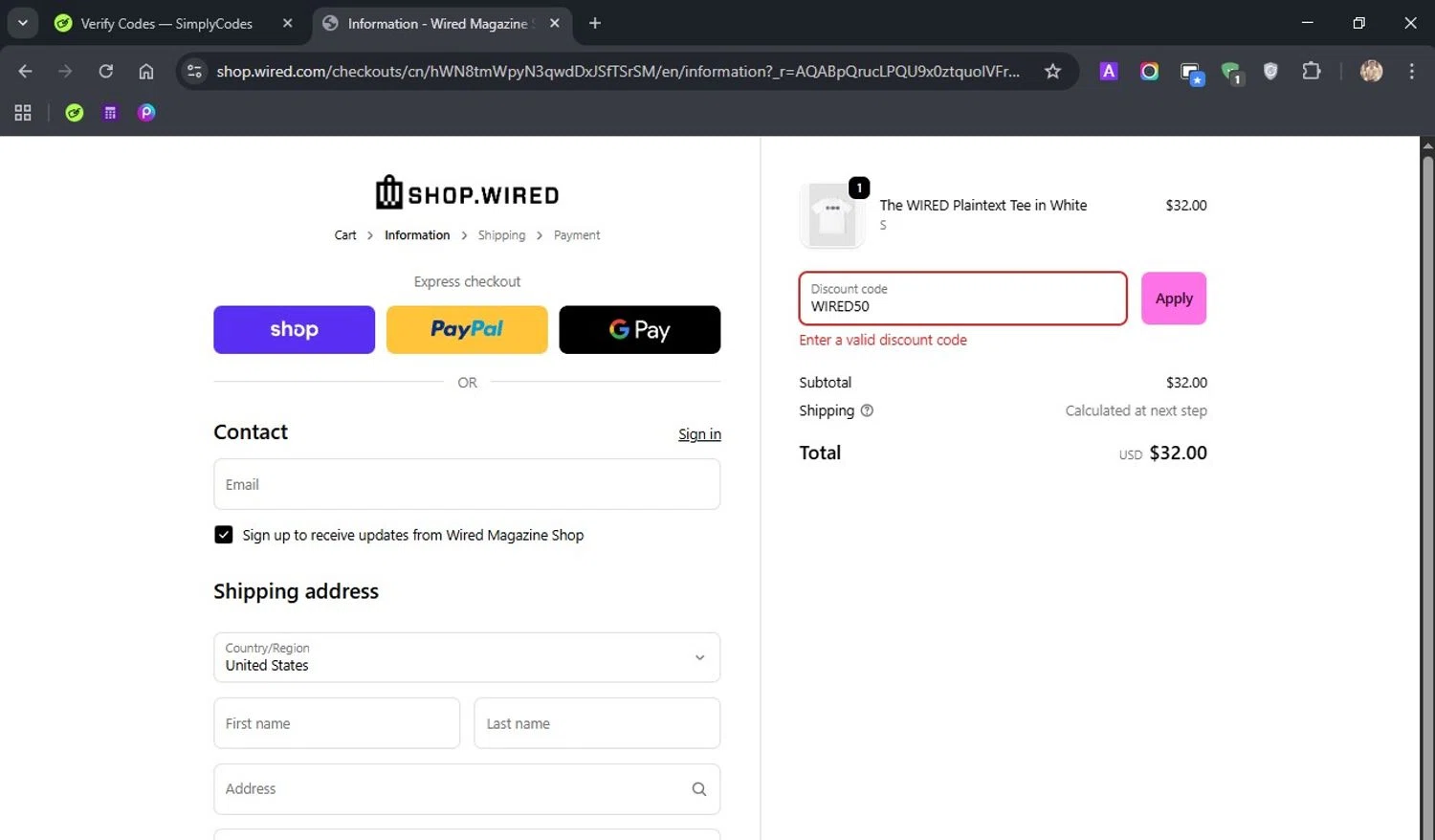Screen dimensions: 1435x840
Task: Click "The WIRED Plaintext Tee in White"
Action: point(983,205)
